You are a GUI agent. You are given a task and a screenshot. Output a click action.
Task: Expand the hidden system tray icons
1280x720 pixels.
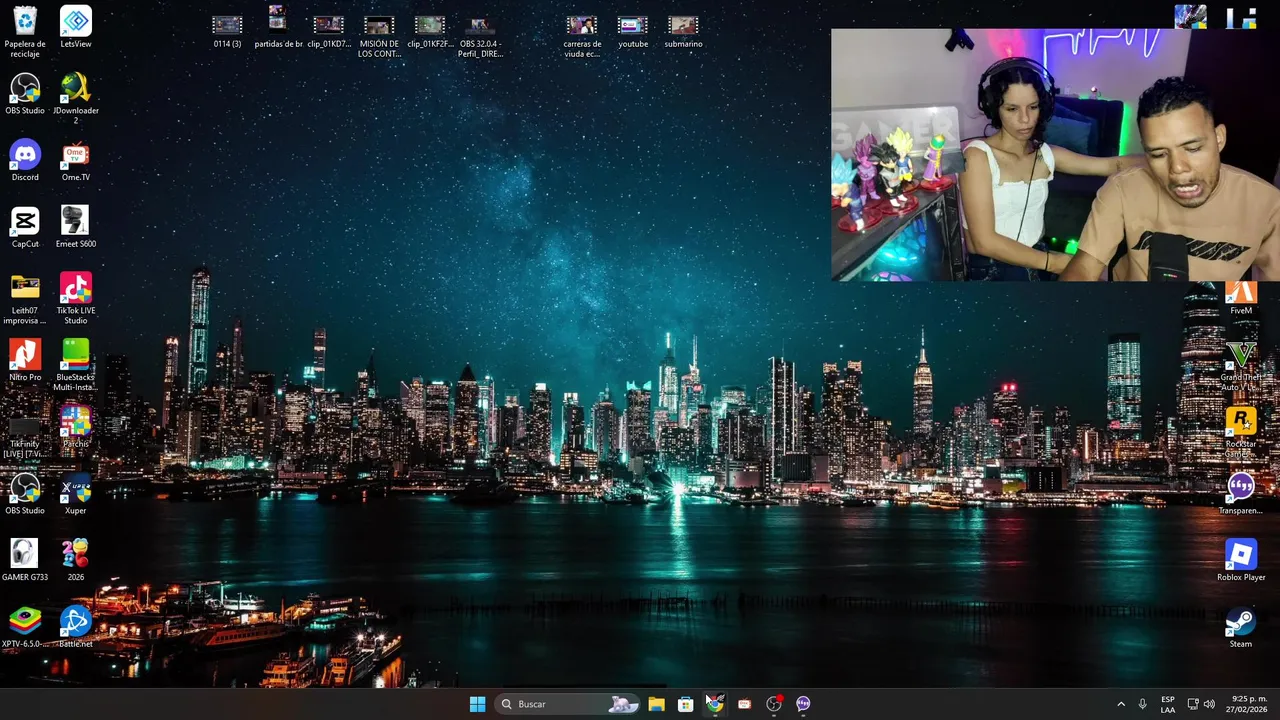1121,704
